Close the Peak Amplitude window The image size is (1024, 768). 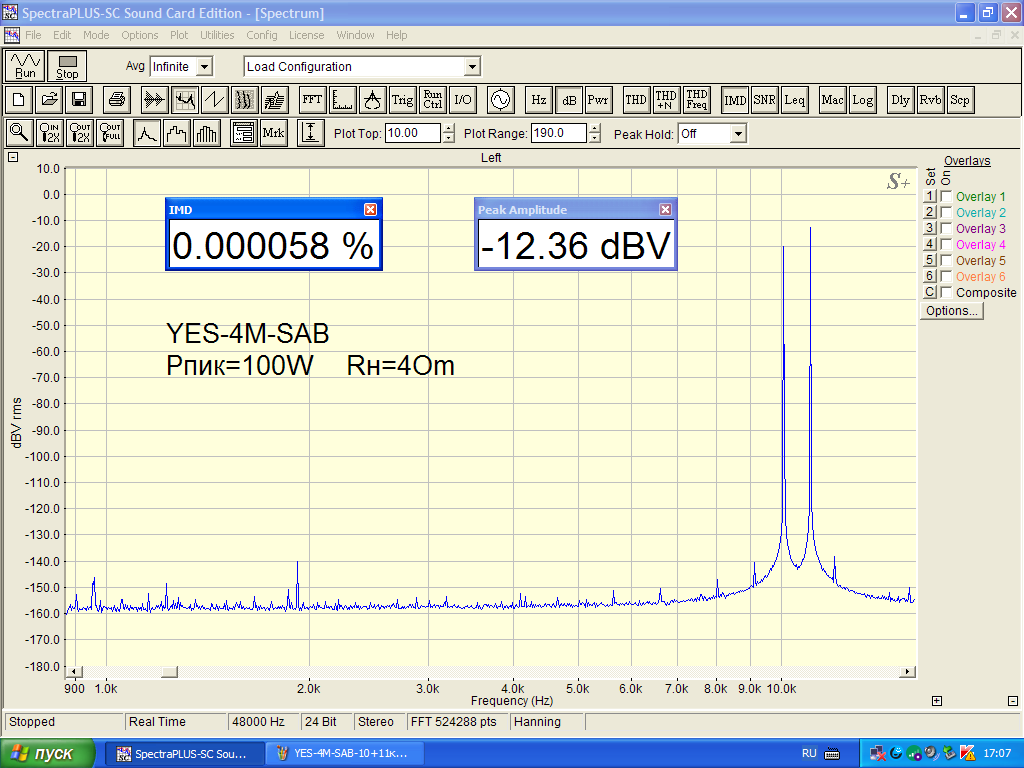point(665,209)
